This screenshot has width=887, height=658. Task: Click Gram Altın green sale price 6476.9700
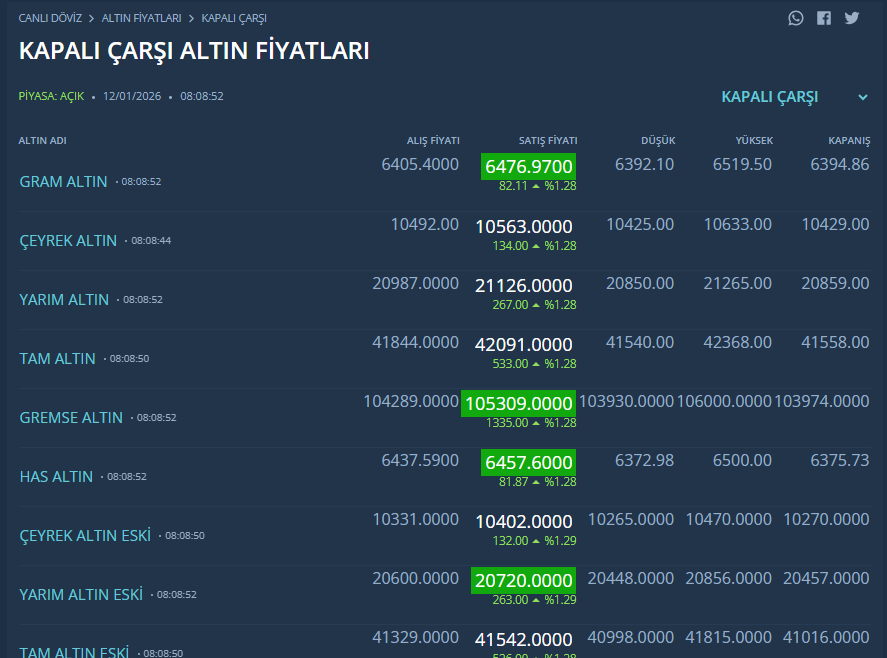point(528,167)
